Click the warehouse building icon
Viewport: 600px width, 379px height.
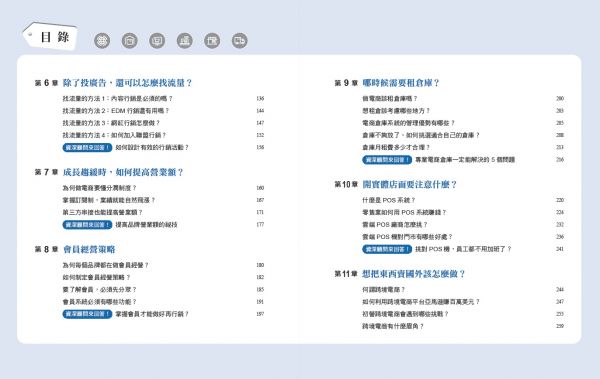pyautogui.click(x=129, y=40)
